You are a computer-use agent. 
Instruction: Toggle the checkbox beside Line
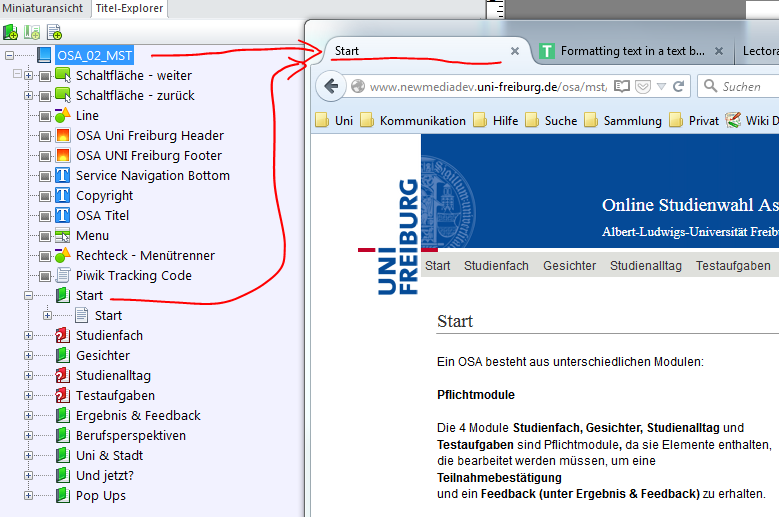tap(45, 116)
